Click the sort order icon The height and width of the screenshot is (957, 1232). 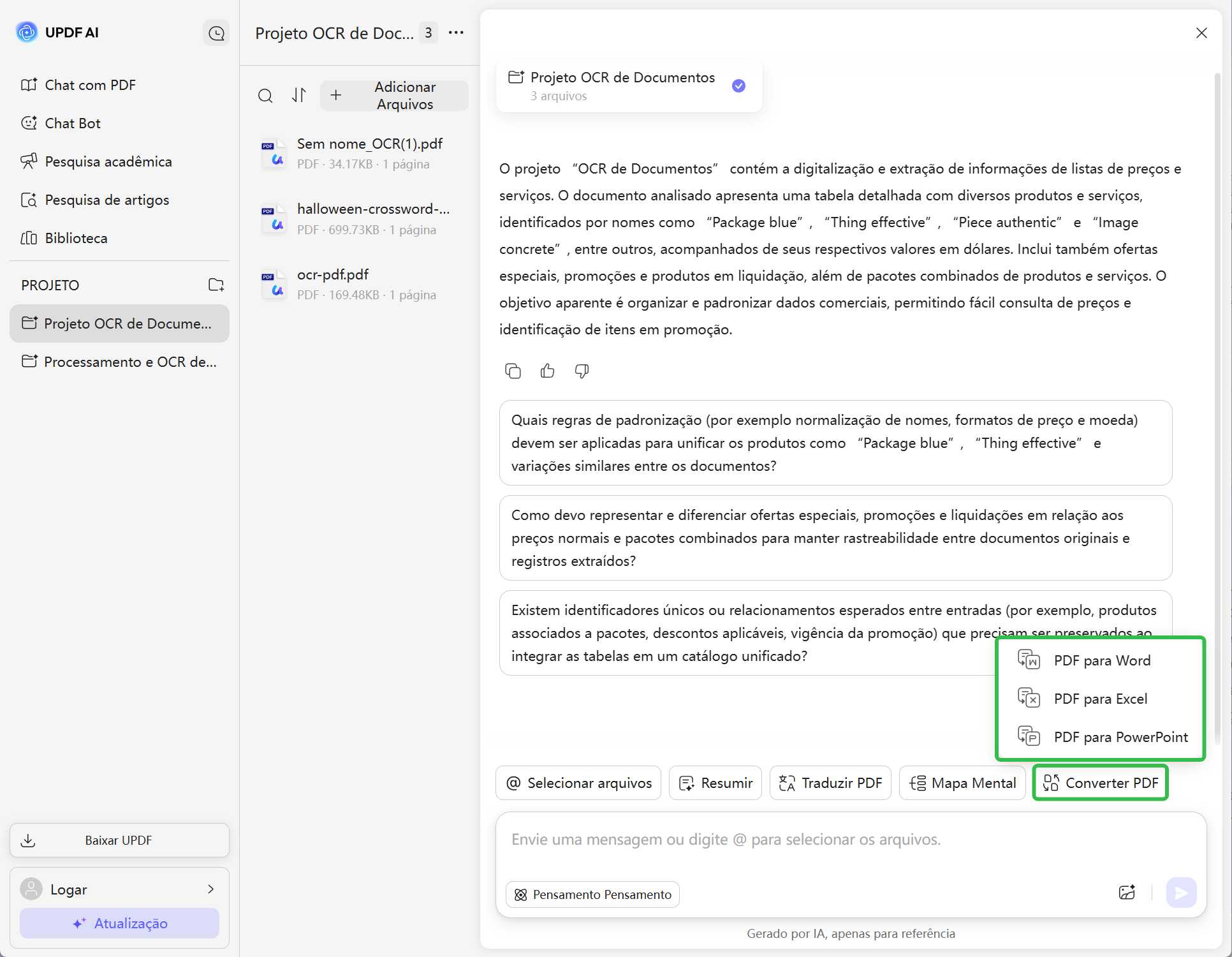click(299, 96)
